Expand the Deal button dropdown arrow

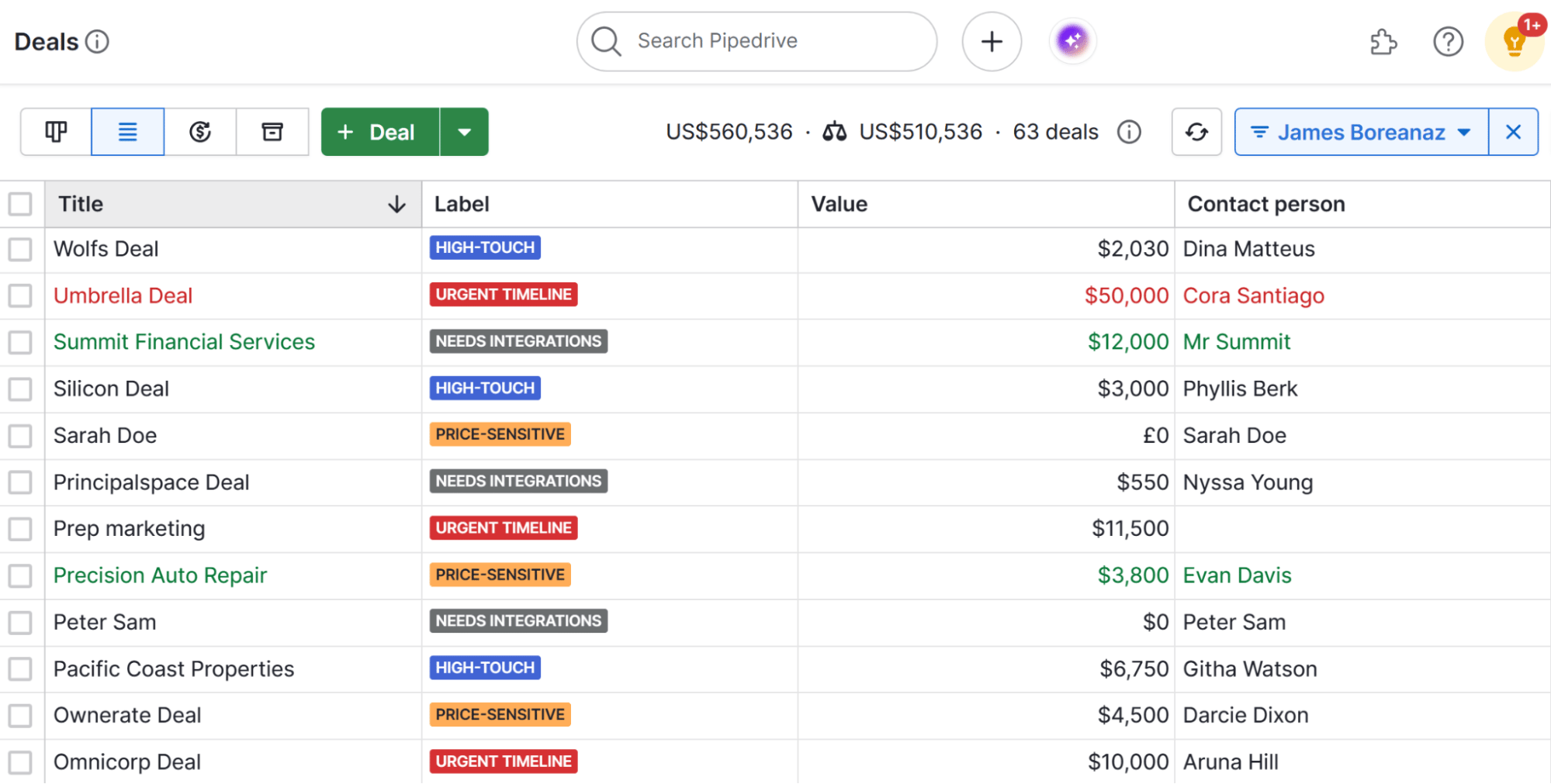(x=464, y=132)
